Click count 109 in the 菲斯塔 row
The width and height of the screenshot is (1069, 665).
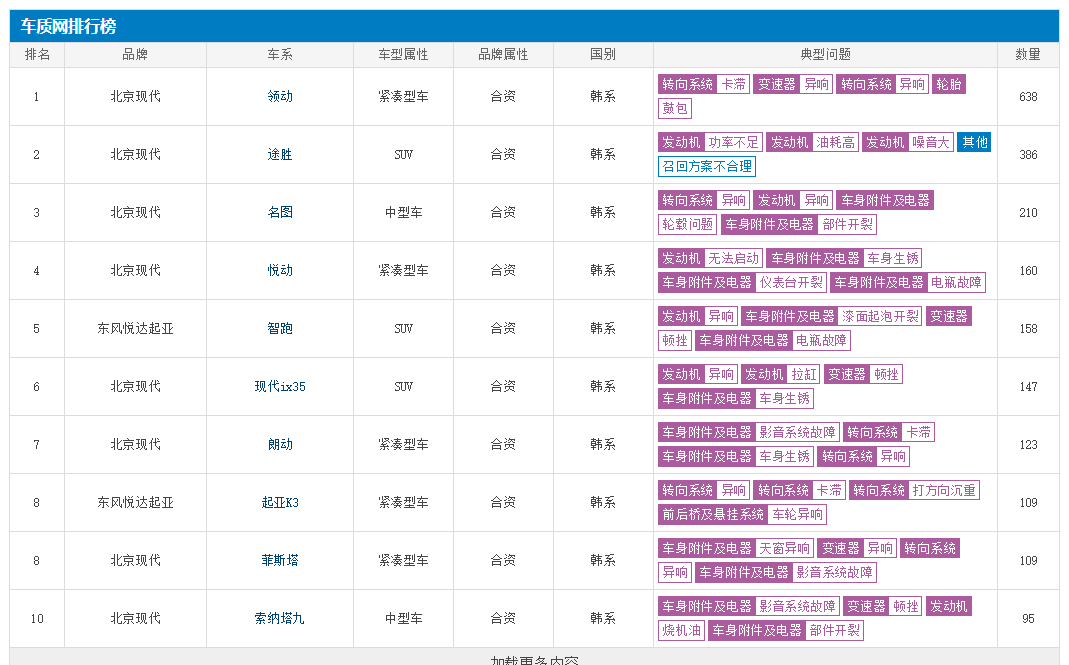click(x=1028, y=561)
